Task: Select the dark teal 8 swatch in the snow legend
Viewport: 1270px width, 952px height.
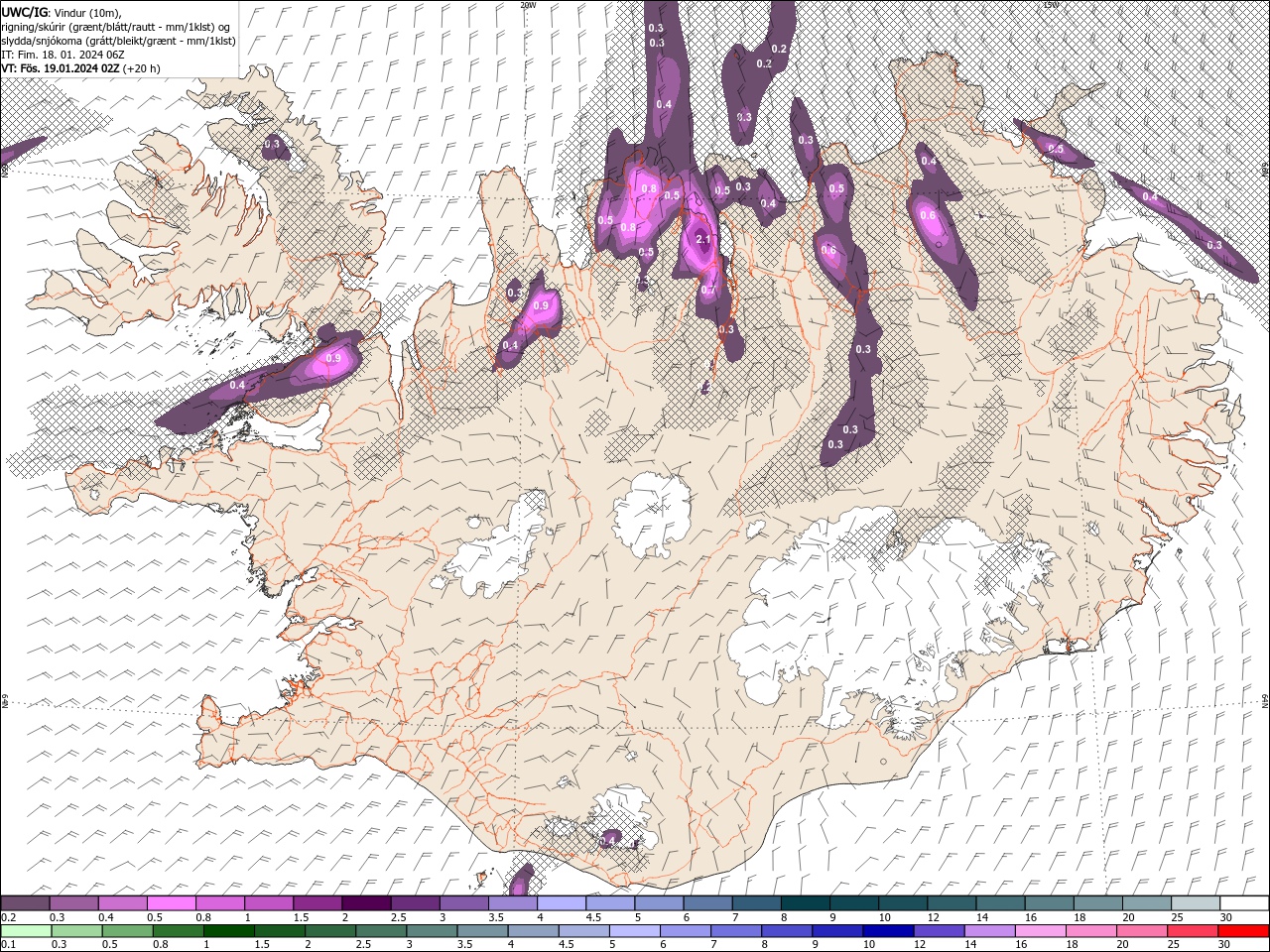Action: 805,903
